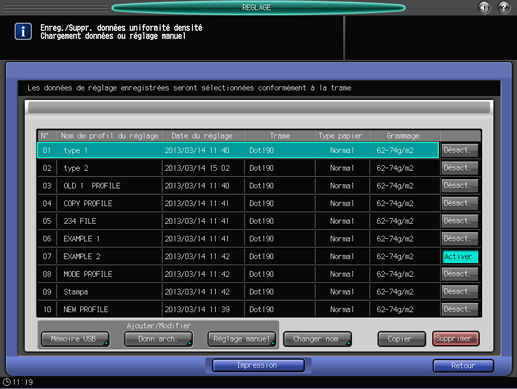Toggle Désact. for profile type 2
517x389 pixels.
460,168
